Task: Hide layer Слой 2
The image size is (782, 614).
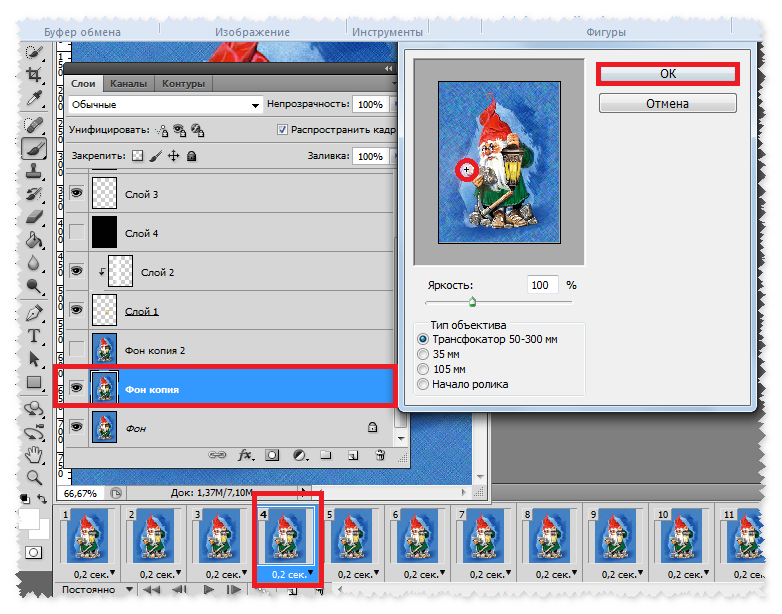Action: coord(76,271)
